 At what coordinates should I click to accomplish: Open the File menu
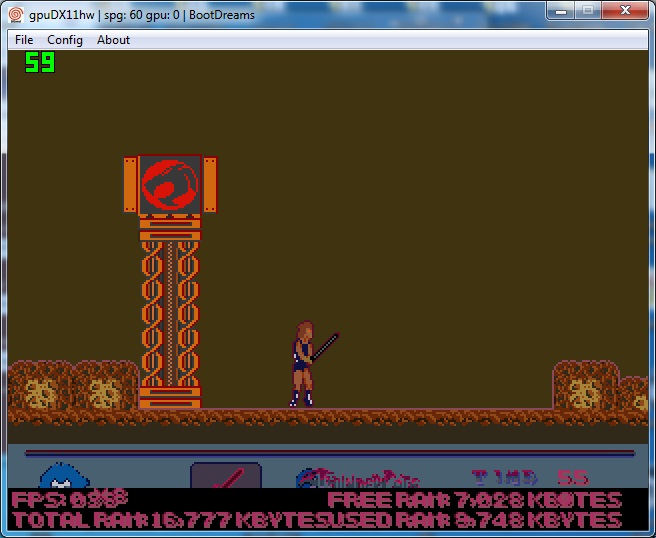[x=24, y=40]
